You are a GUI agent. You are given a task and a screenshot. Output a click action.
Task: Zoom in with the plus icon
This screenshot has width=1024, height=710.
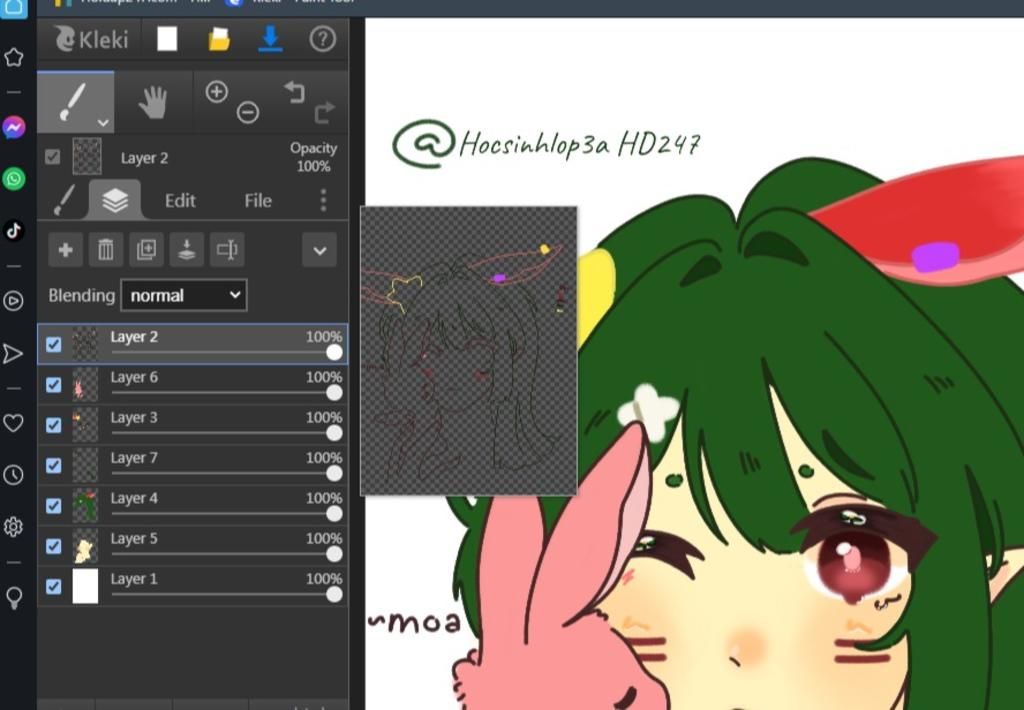point(216,91)
